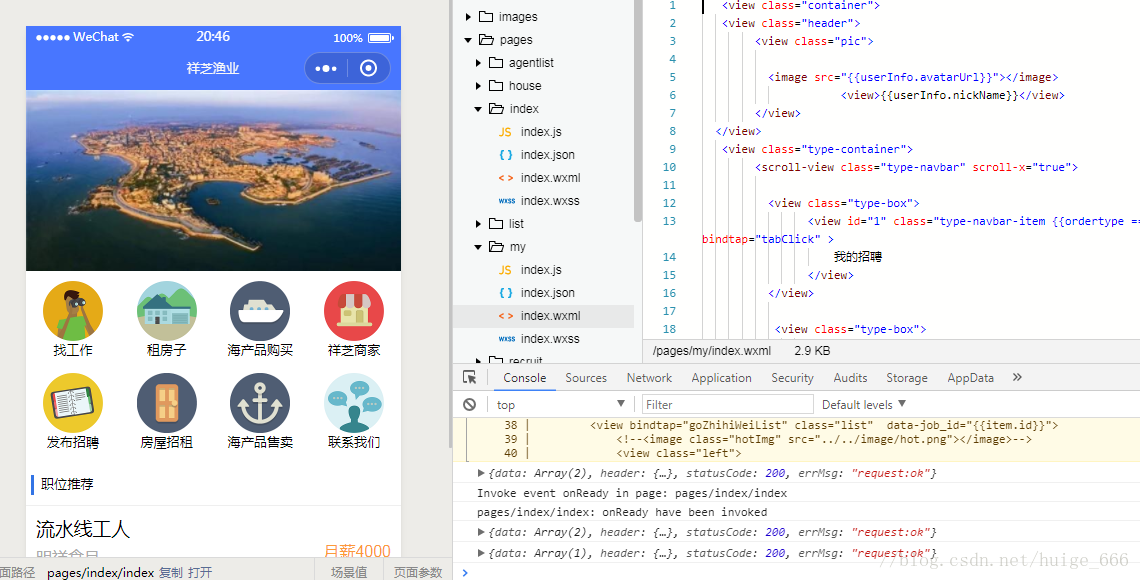The image size is (1140, 580).
Task: Expand the data: Array(1) log entry
Action: 481,553
